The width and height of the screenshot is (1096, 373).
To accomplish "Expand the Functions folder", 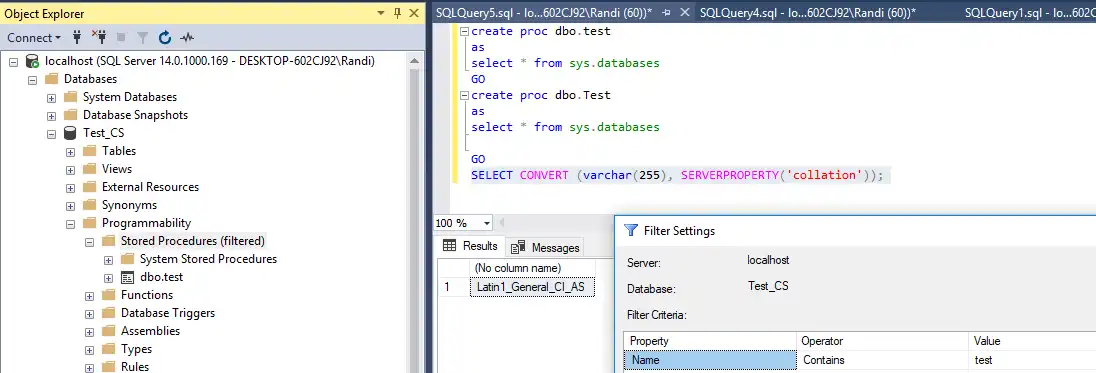I will [89, 296].
